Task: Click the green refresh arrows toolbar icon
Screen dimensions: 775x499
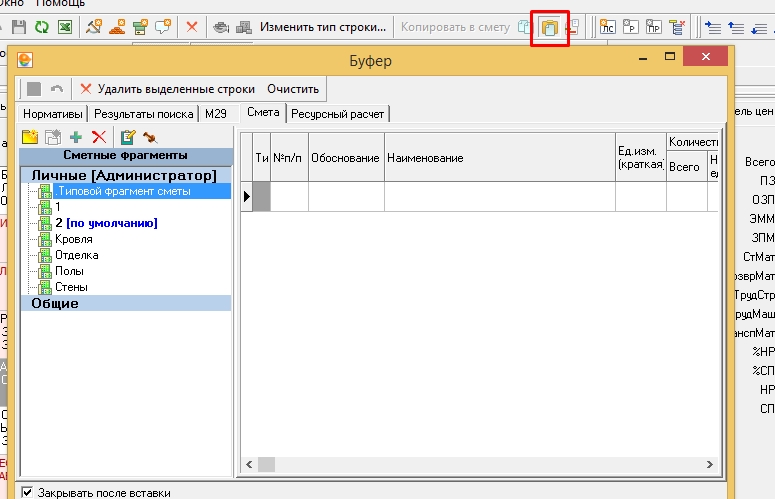Action: coord(41,28)
